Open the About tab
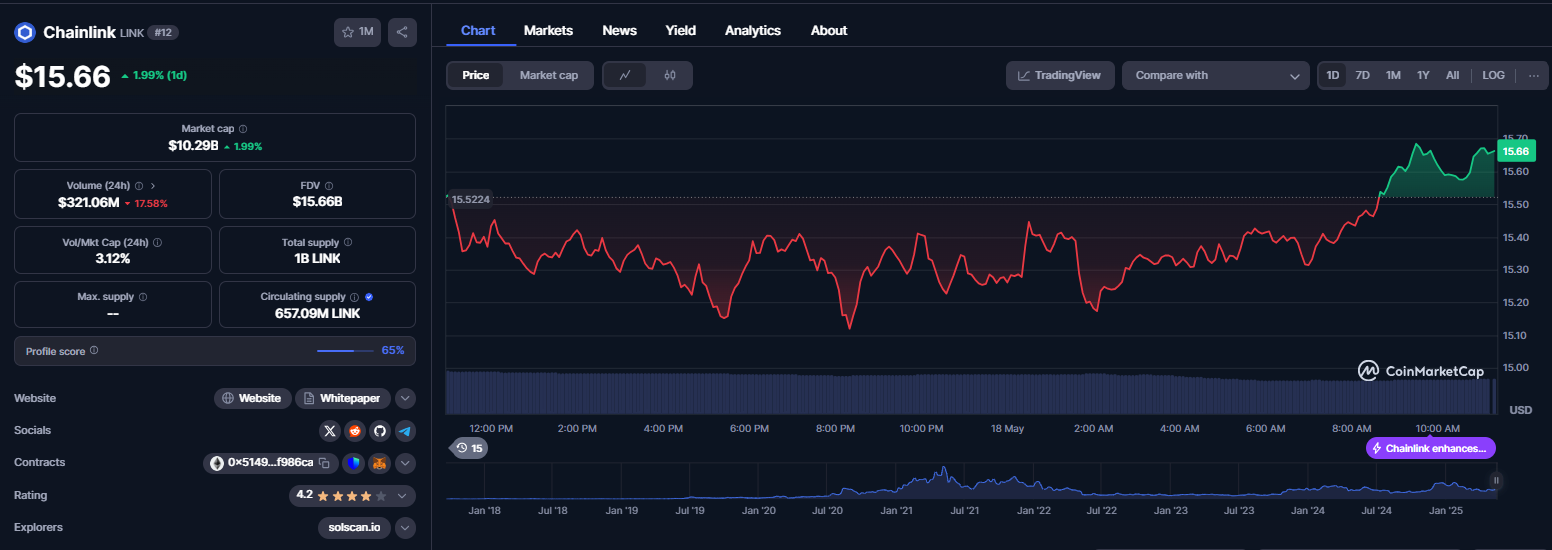 pyautogui.click(x=829, y=30)
